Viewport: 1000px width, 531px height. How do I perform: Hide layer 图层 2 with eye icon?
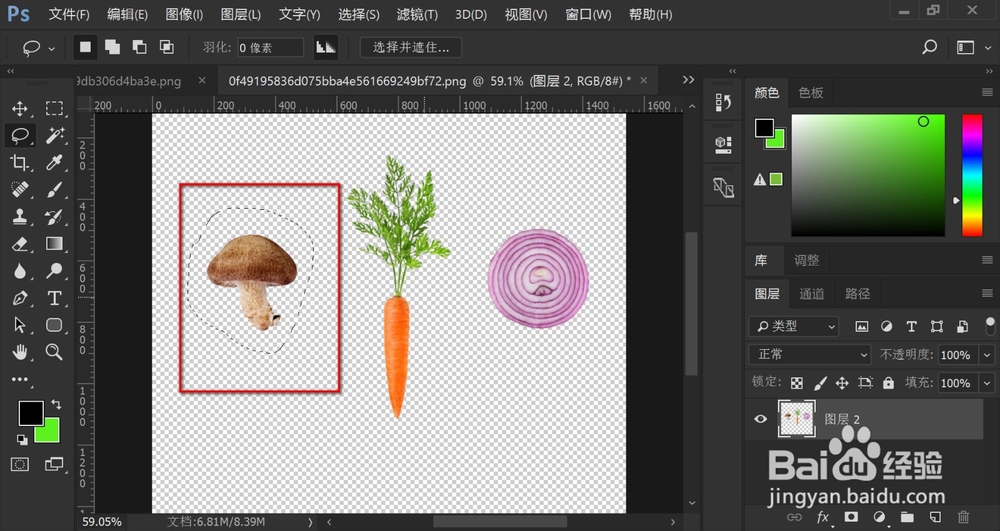(x=760, y=419)
